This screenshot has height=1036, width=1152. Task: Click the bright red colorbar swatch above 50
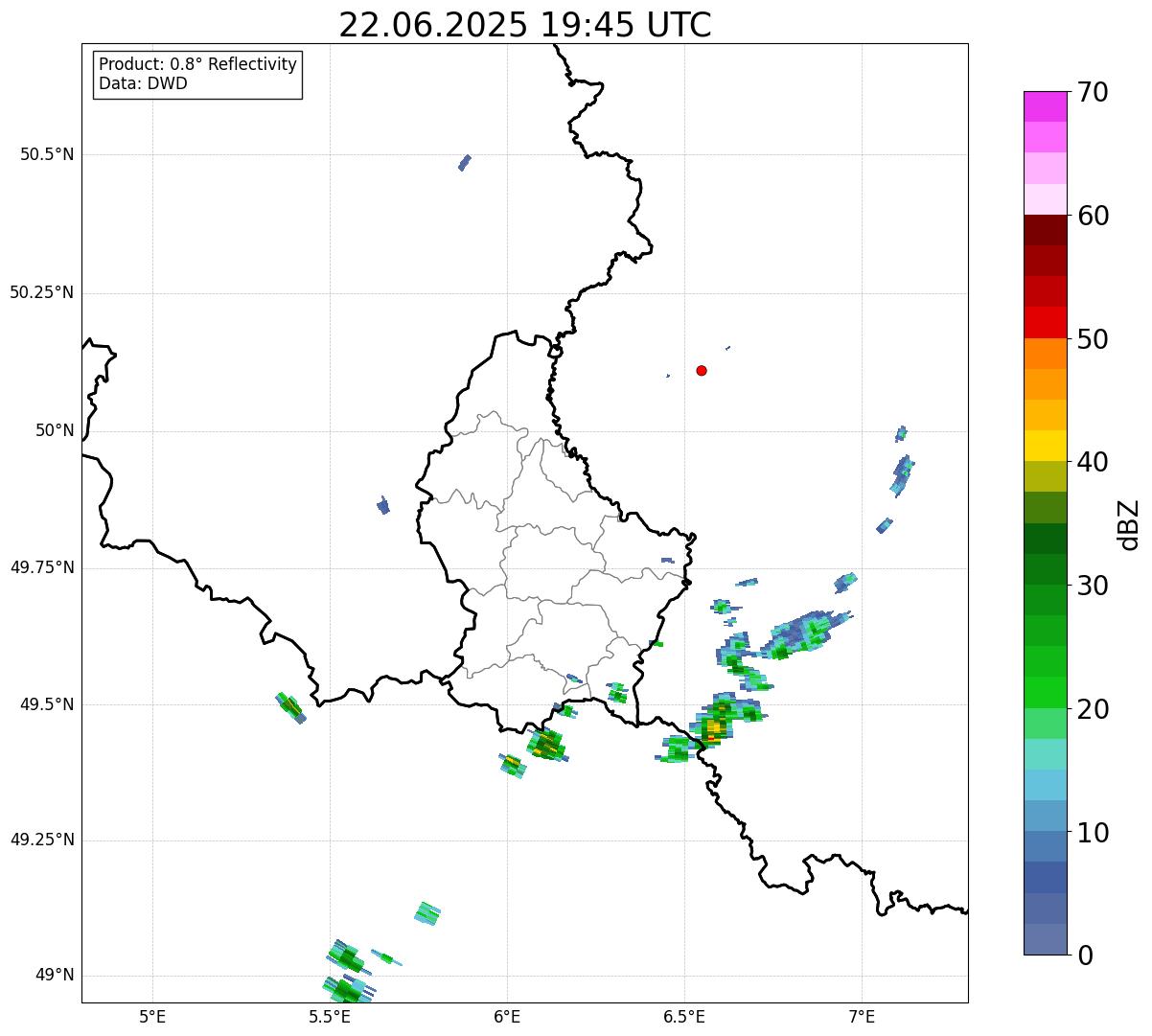(1045, 322)
